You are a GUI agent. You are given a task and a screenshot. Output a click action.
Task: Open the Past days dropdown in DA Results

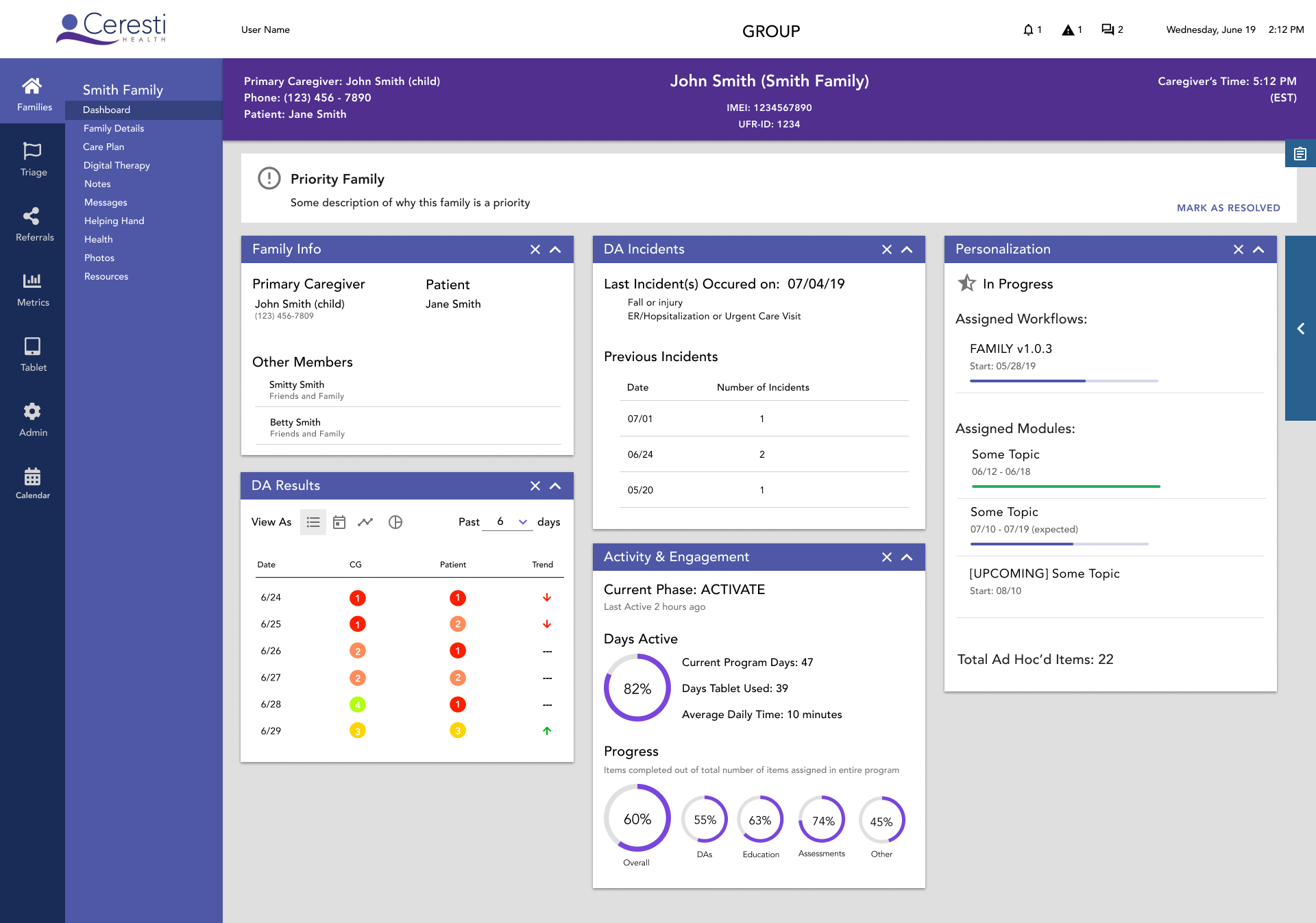coord(522,521)
